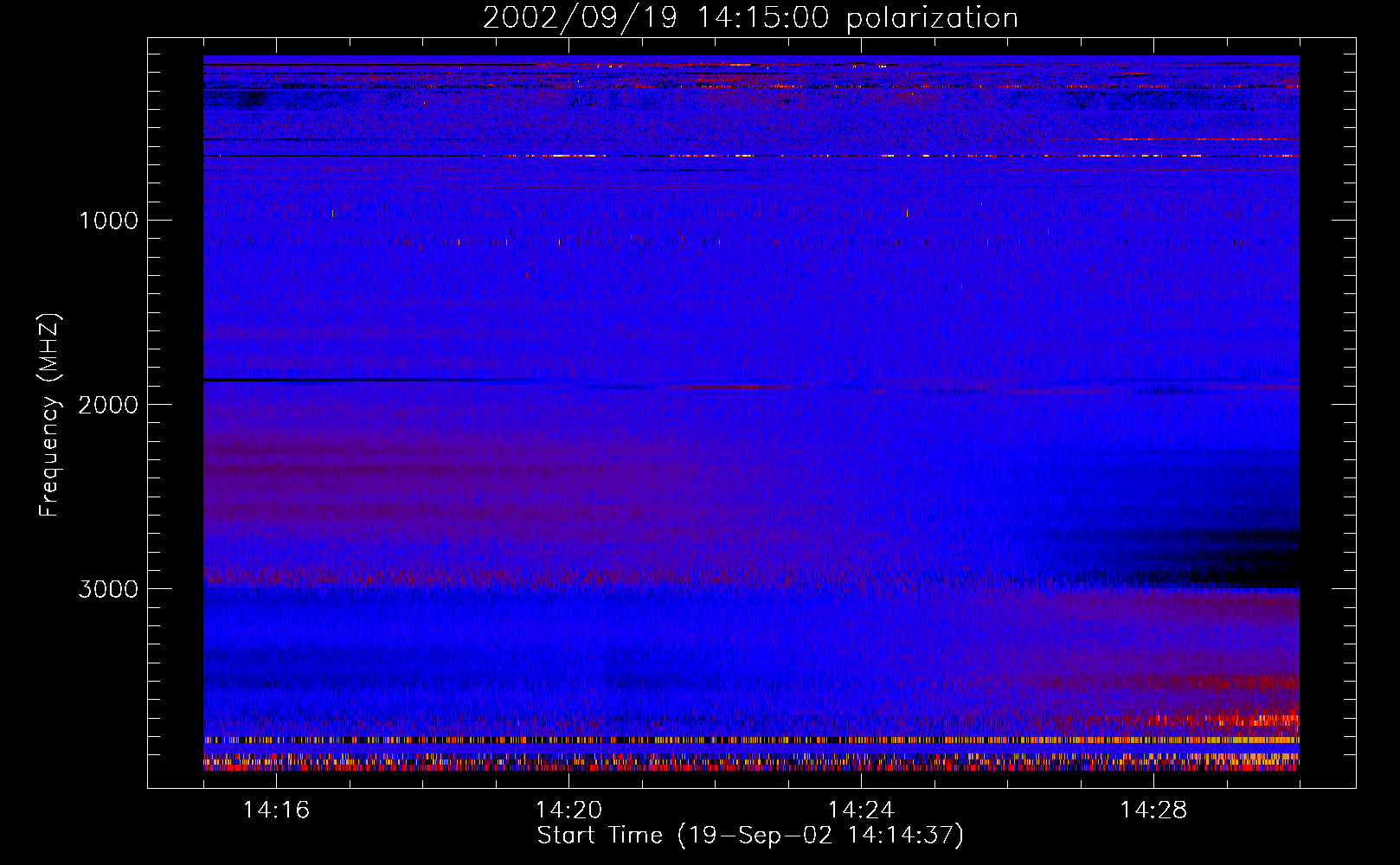Viewport: 1400px width, 865px height.
Task: Click the 'Frequency (MHZ)' axis label
Action: click(49, 415)
